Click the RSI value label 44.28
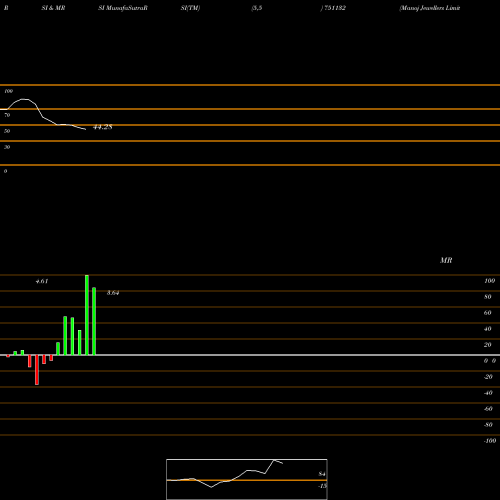500x500 pixels. point(103,127)
